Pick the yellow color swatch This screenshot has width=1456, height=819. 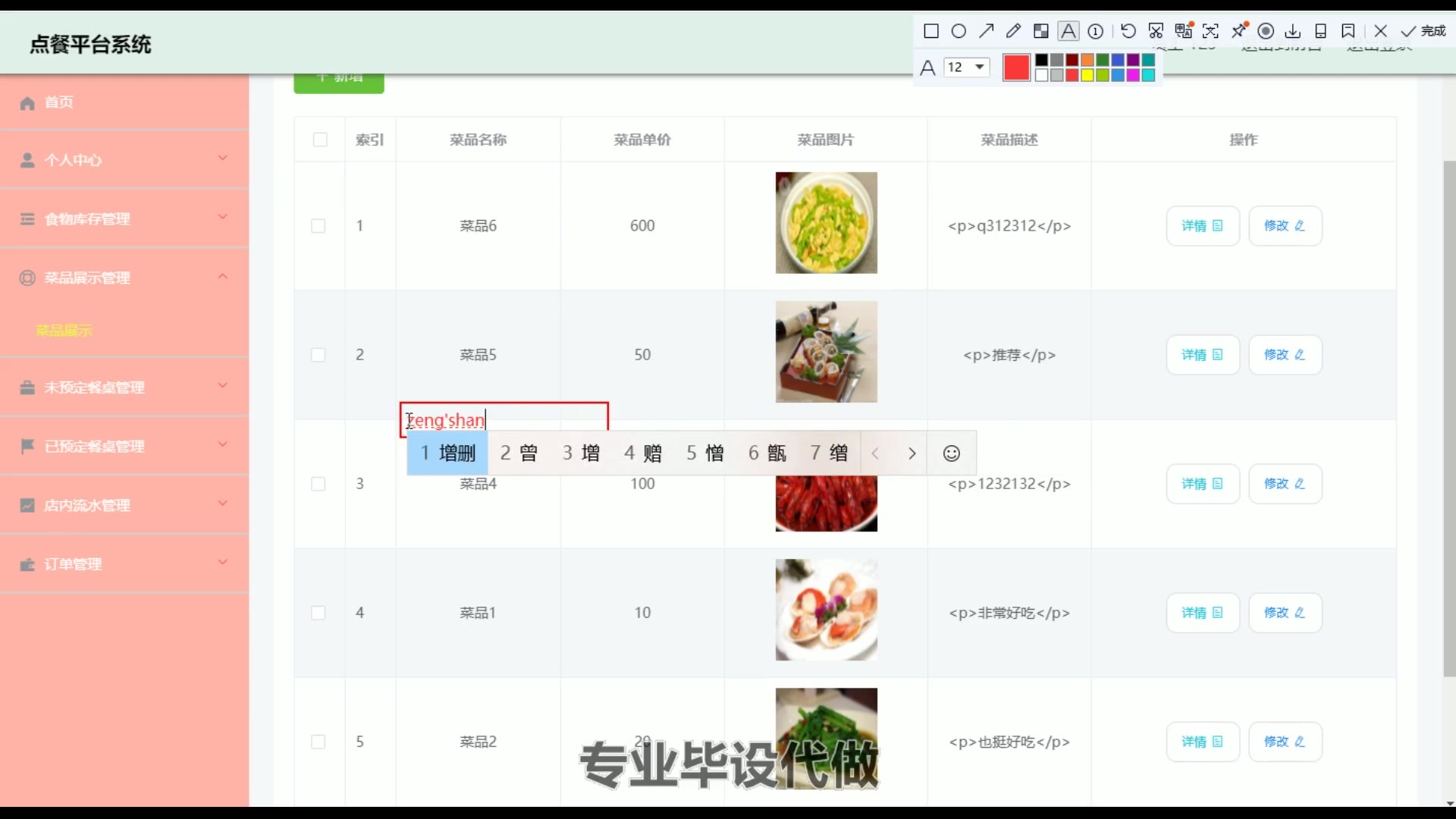(x=1087, y=75)
